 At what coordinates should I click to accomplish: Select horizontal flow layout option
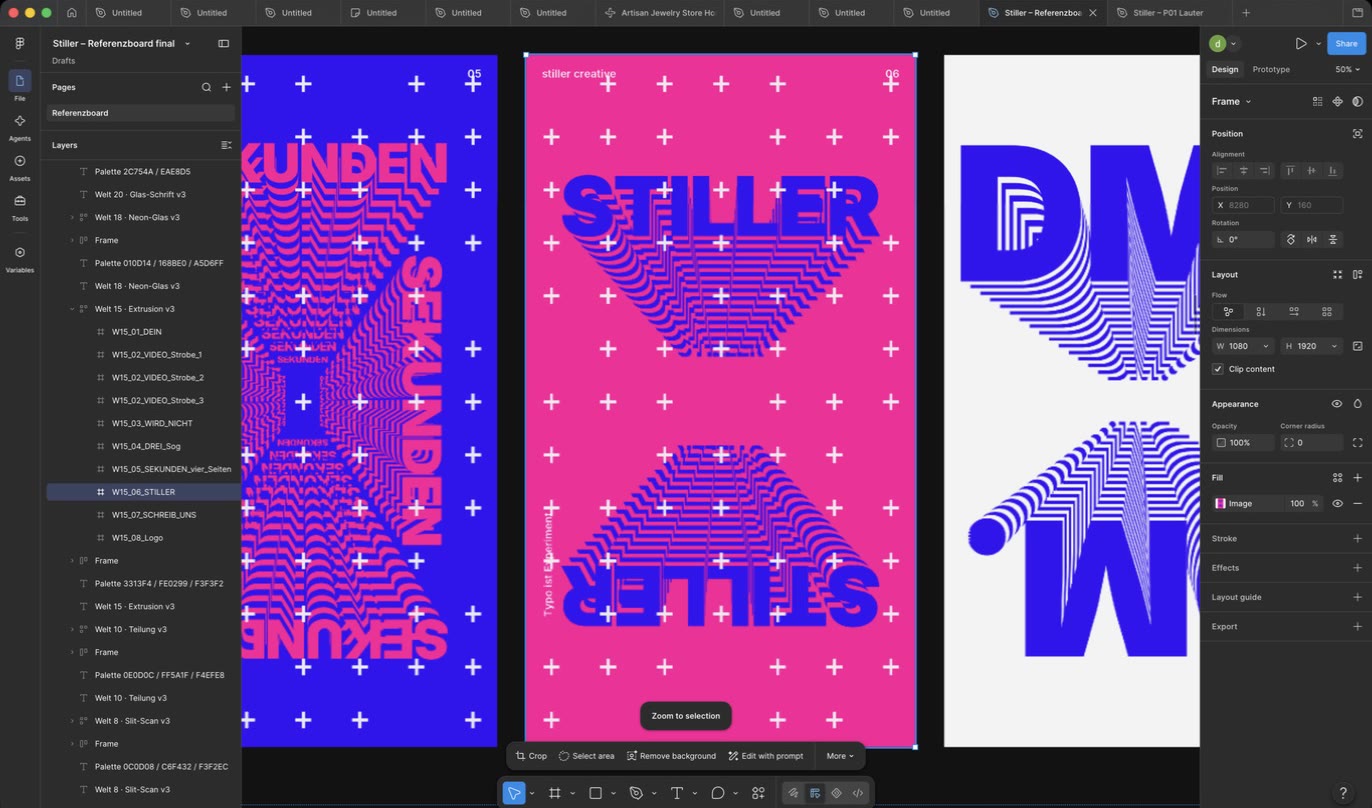[1294, 312]
